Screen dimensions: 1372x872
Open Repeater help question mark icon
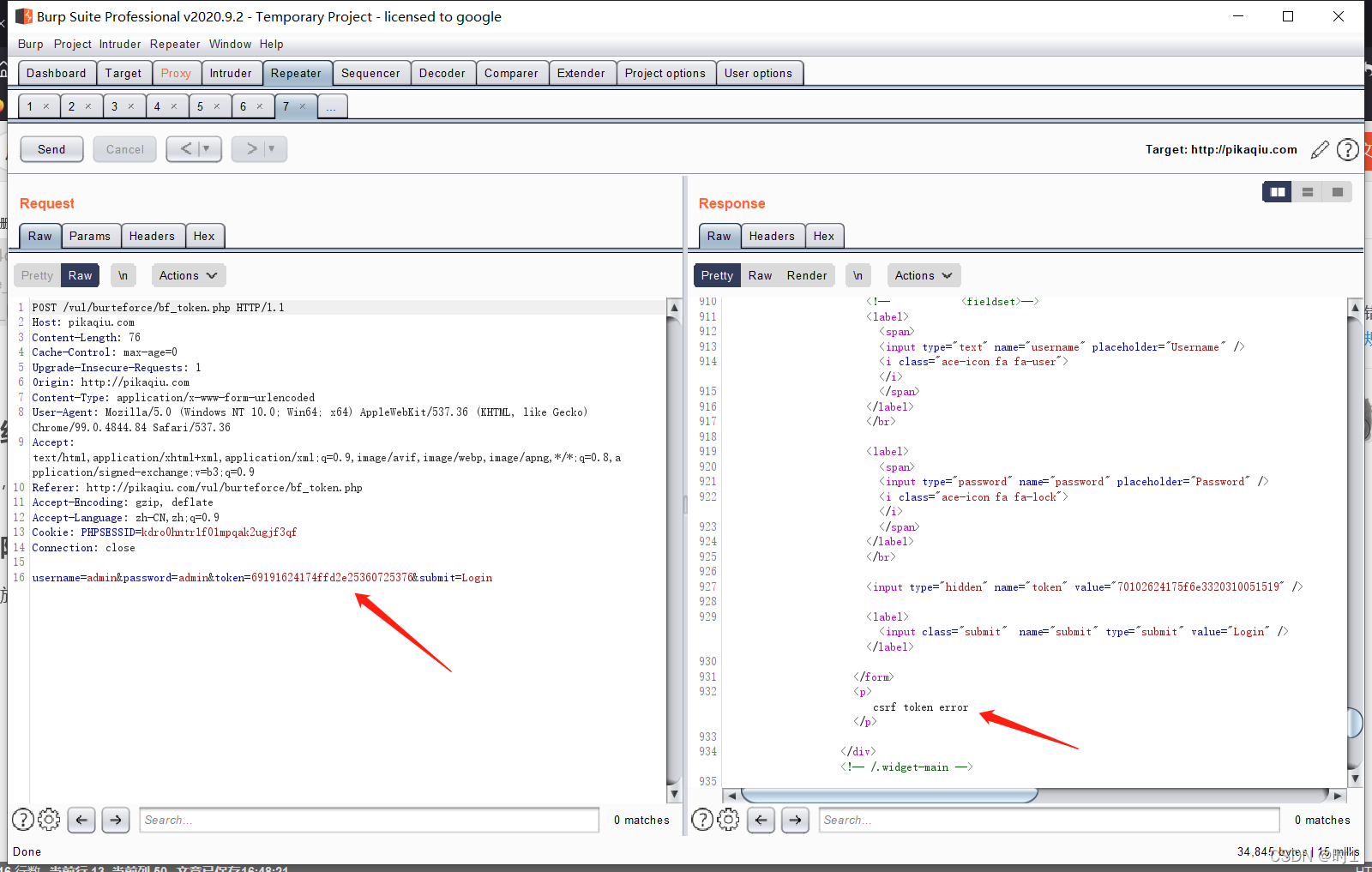coord(1347,150)
